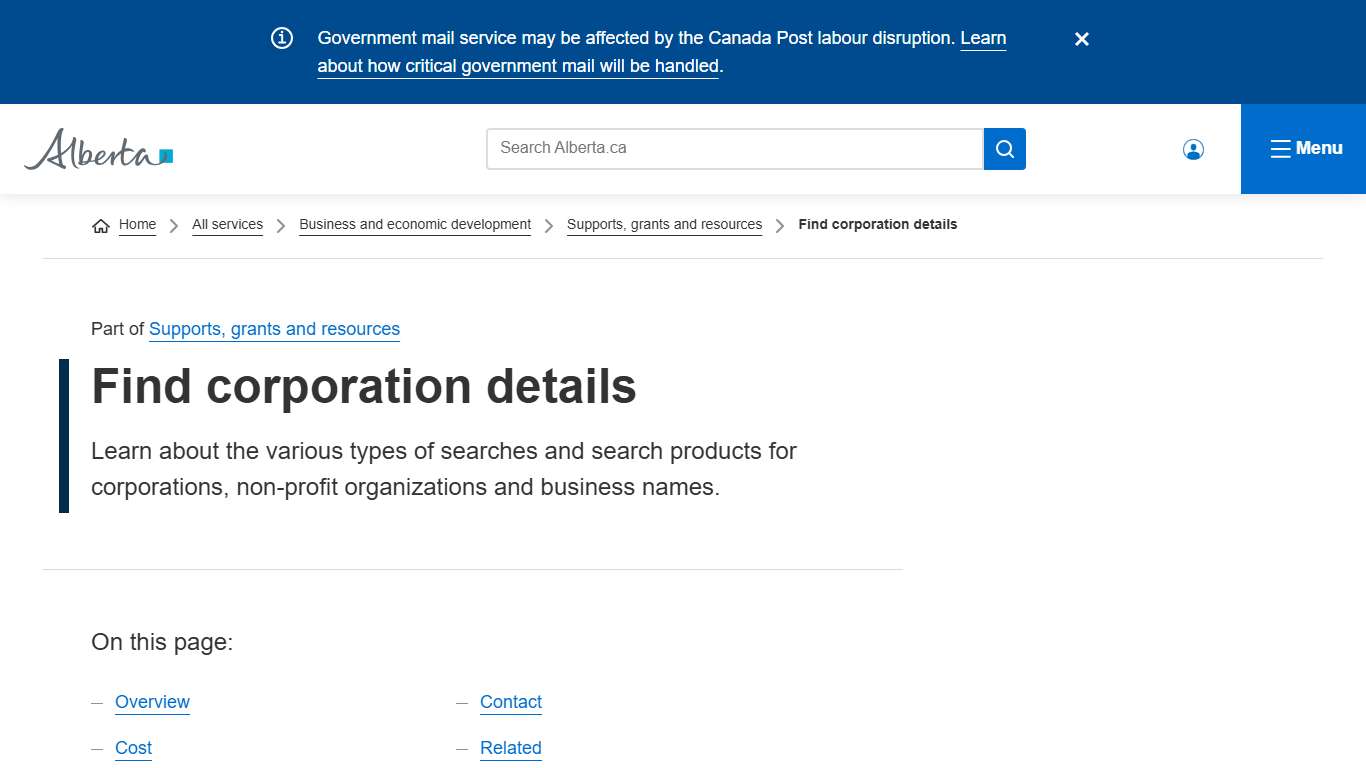The height and width of the screenshot is (768, 1366).
Task: Dismiss the Canada Post alert banner
Action: click(x=1081, y=39)
